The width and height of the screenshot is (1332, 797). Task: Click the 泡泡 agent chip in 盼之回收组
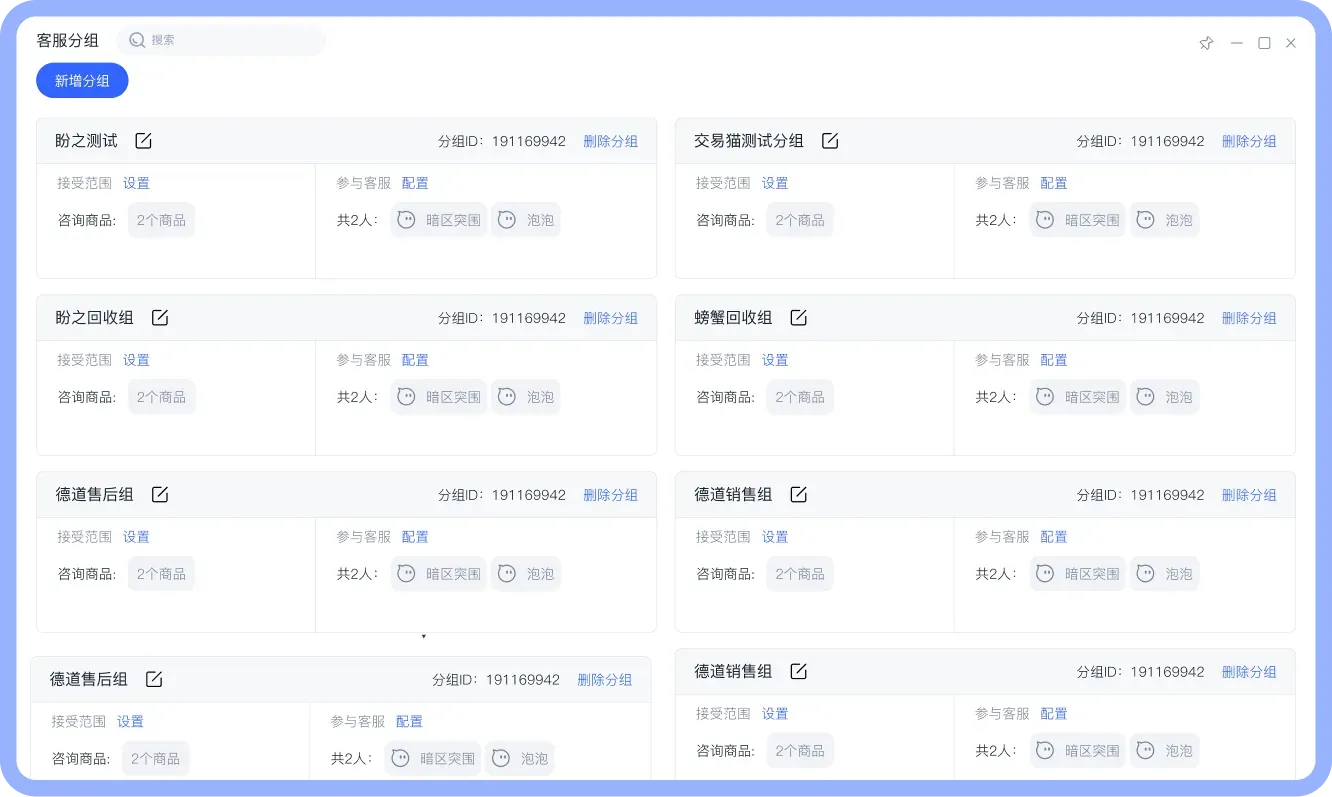[x=526, y=397]
